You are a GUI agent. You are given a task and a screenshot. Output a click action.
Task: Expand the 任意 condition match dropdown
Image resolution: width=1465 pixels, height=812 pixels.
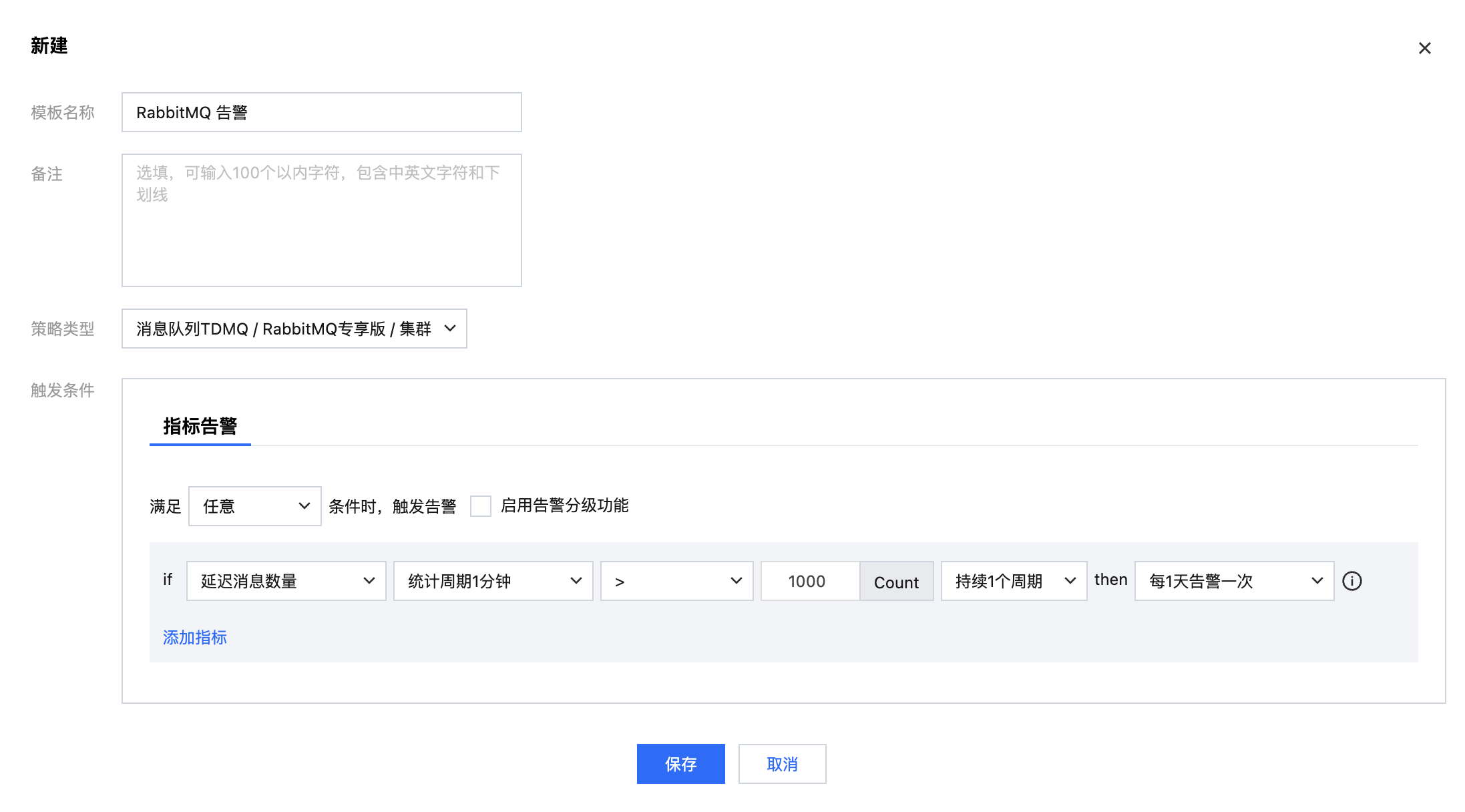254,506
